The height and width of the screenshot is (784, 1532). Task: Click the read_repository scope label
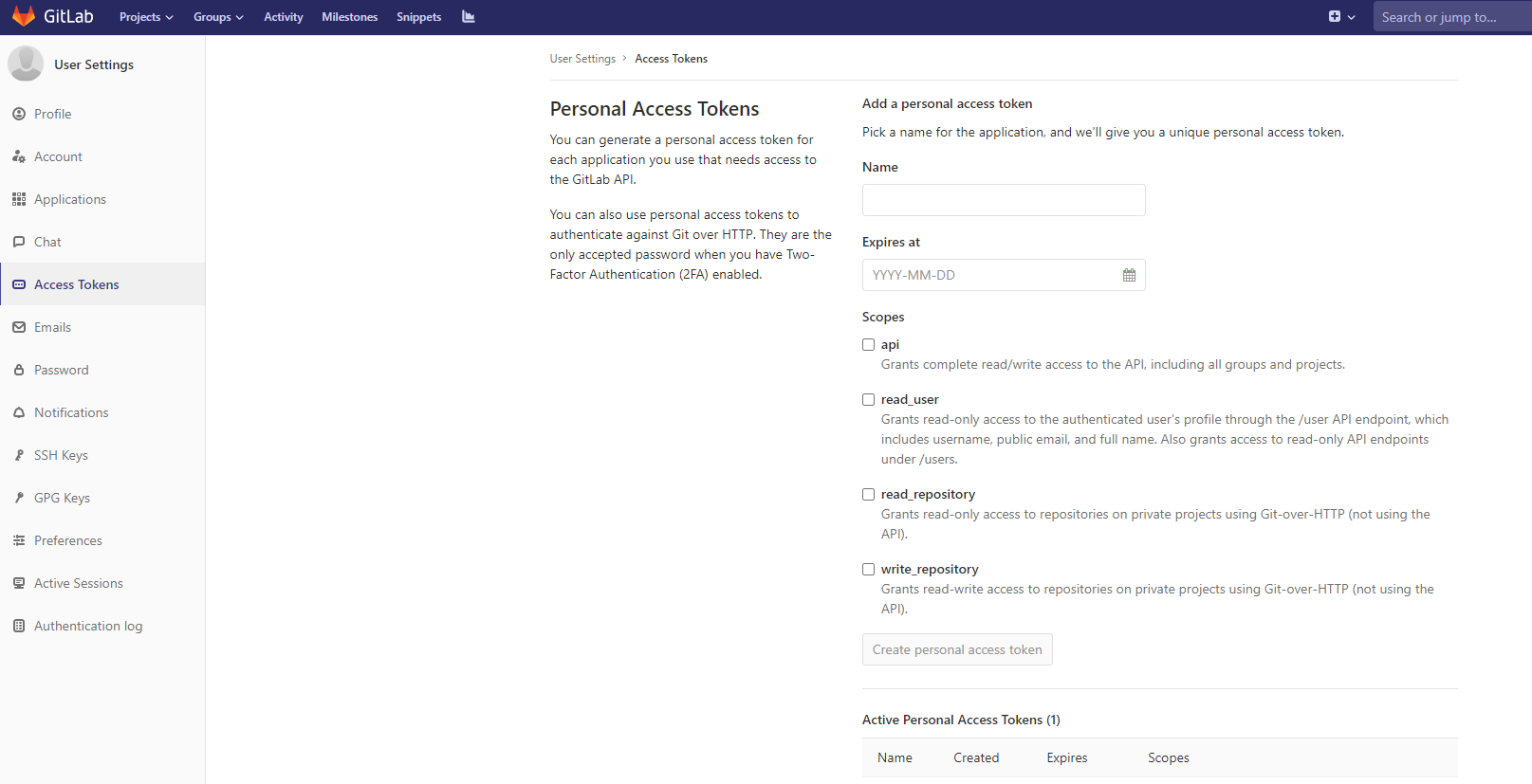click(x=928, y=495)
